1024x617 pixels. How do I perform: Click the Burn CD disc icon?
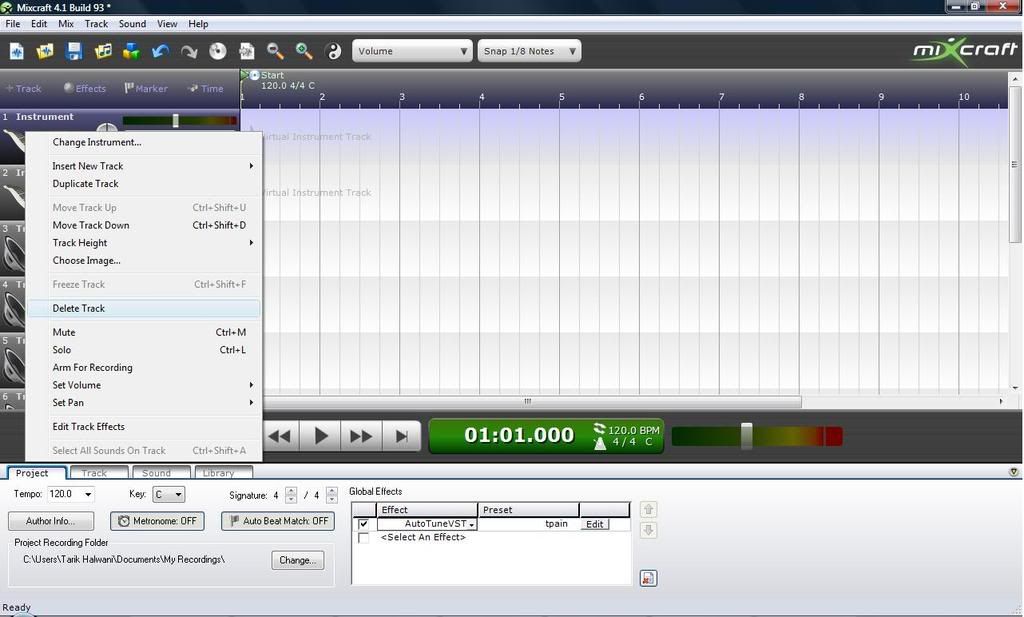[x=217, y=51]
